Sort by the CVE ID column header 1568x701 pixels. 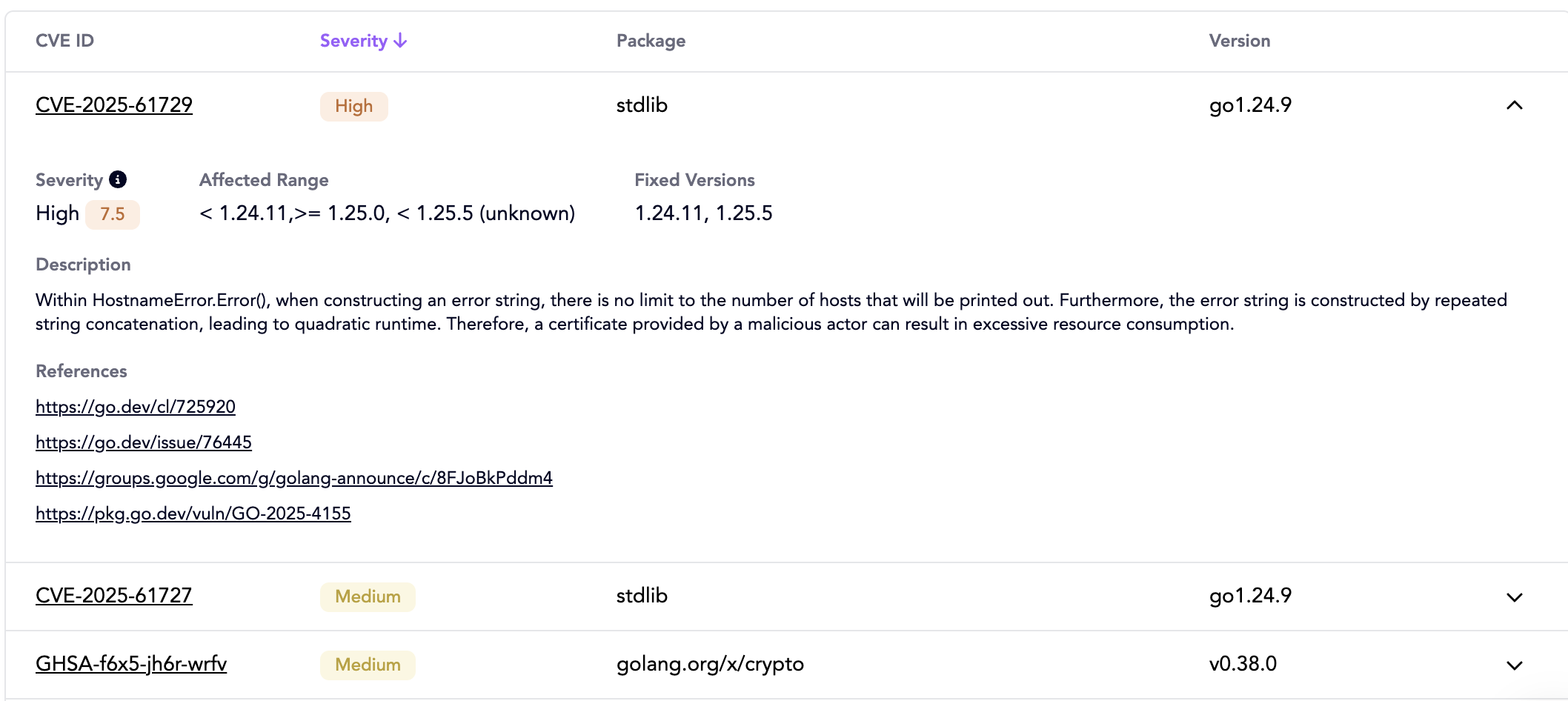coord(64,41)
